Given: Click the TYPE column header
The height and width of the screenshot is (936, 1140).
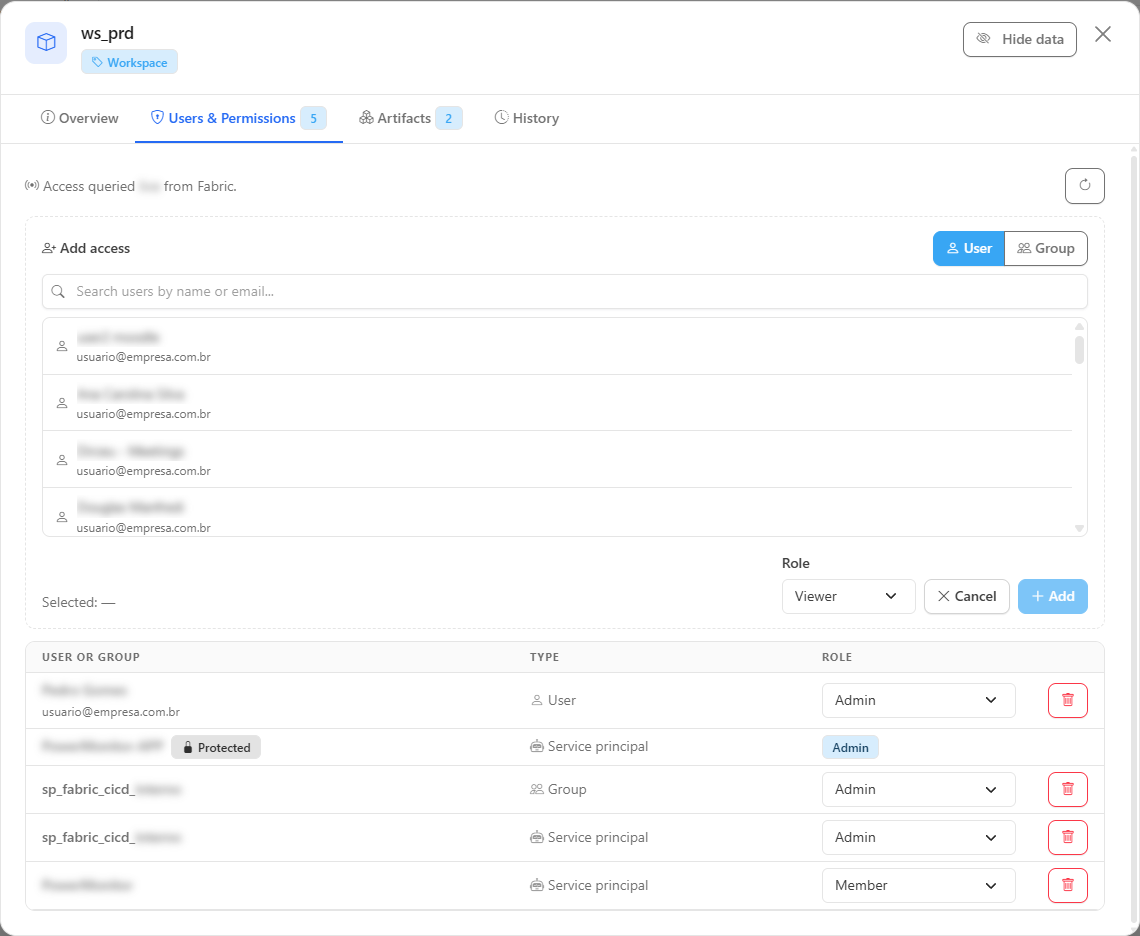Looking at the screenshot, I should coord(545,657).
